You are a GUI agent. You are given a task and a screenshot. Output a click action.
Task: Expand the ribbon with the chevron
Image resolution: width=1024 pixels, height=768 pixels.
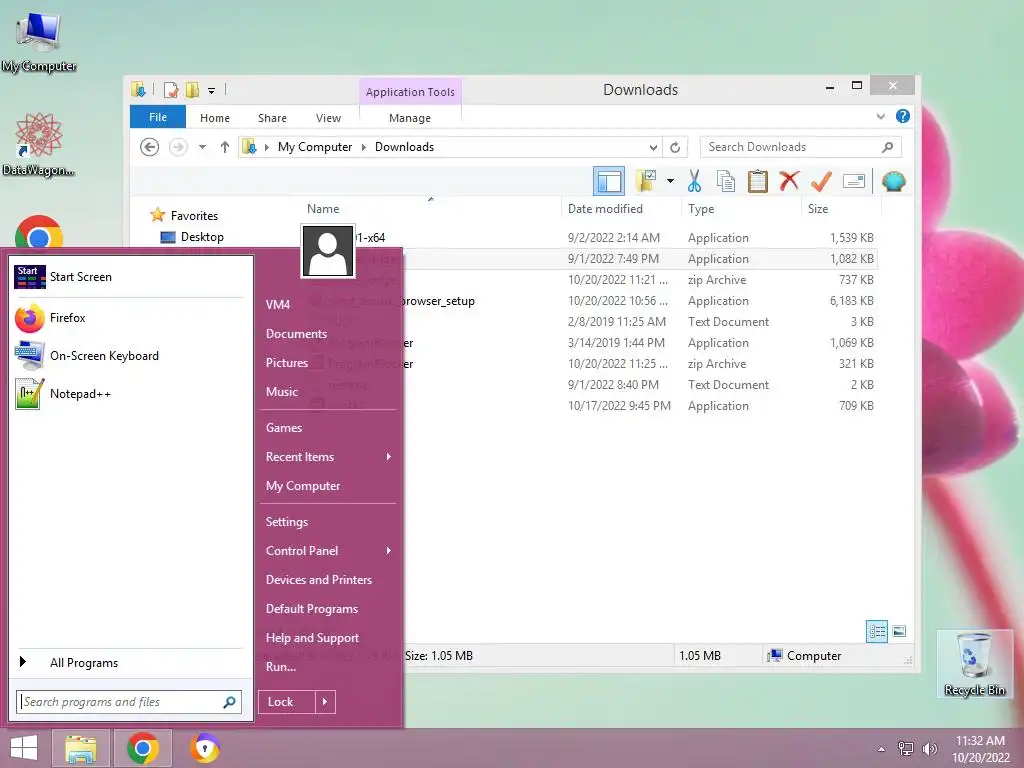[x=880, y=116]
